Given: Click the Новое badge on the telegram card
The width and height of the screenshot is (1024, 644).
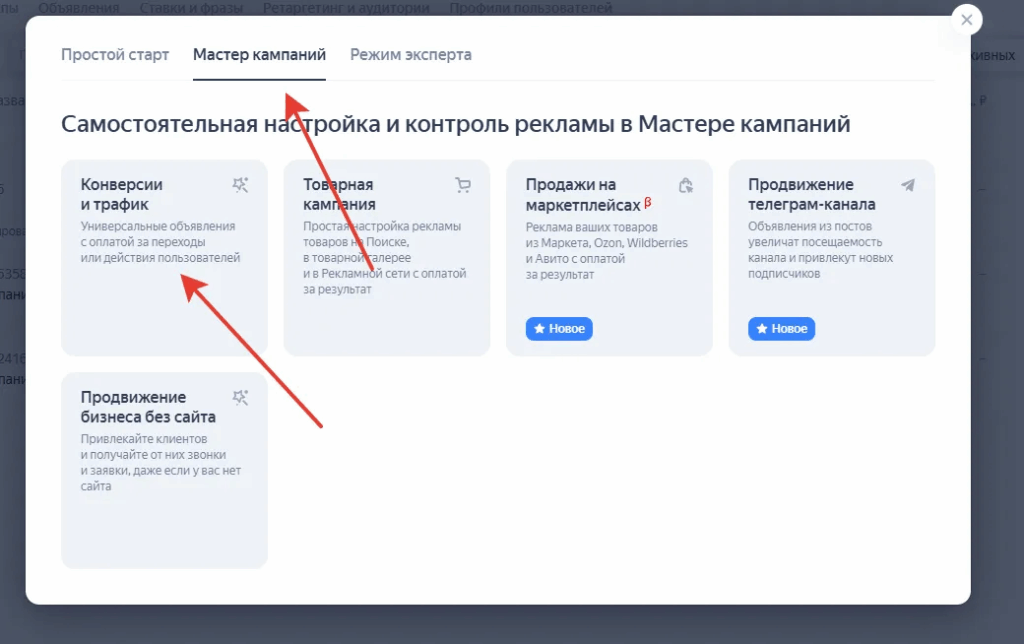Looking at the screenshot, I should click(781, 329).
